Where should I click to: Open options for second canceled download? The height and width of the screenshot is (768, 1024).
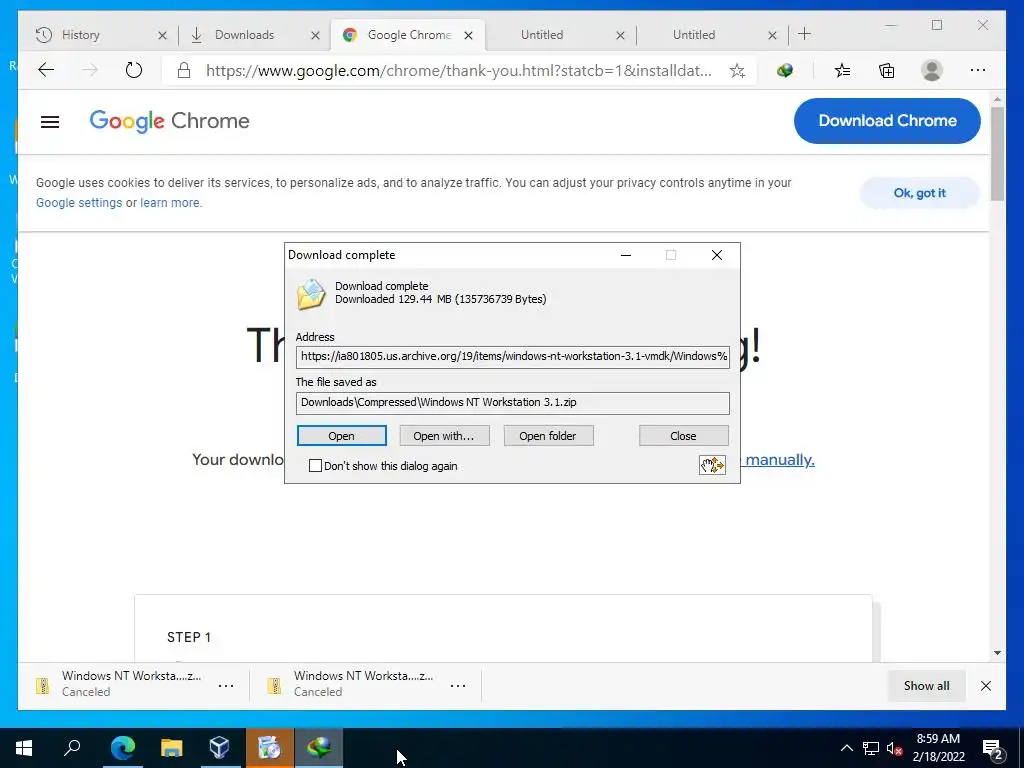click(x=458, y=686)
